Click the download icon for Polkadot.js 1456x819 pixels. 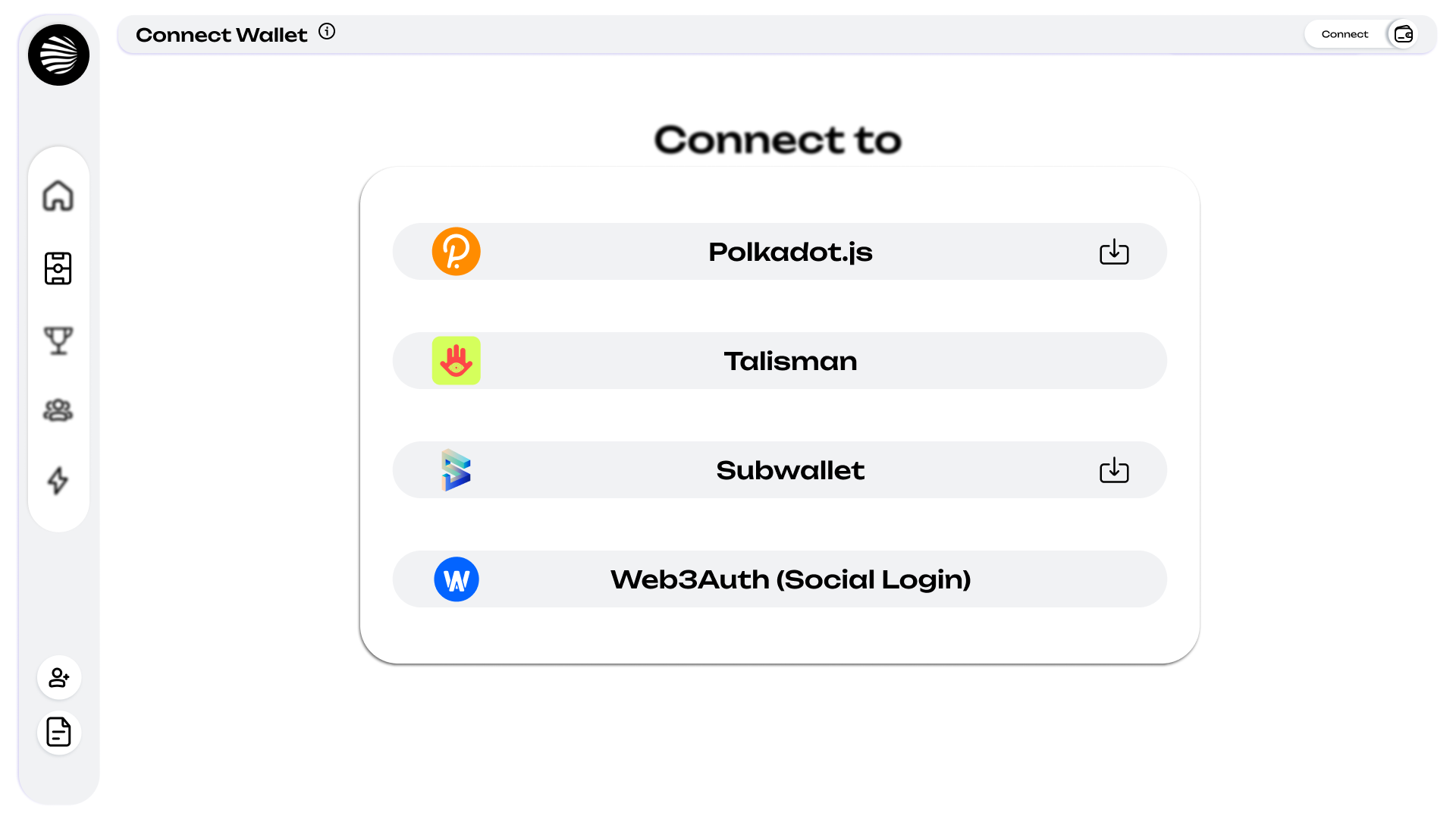[x=1114, y=252]
